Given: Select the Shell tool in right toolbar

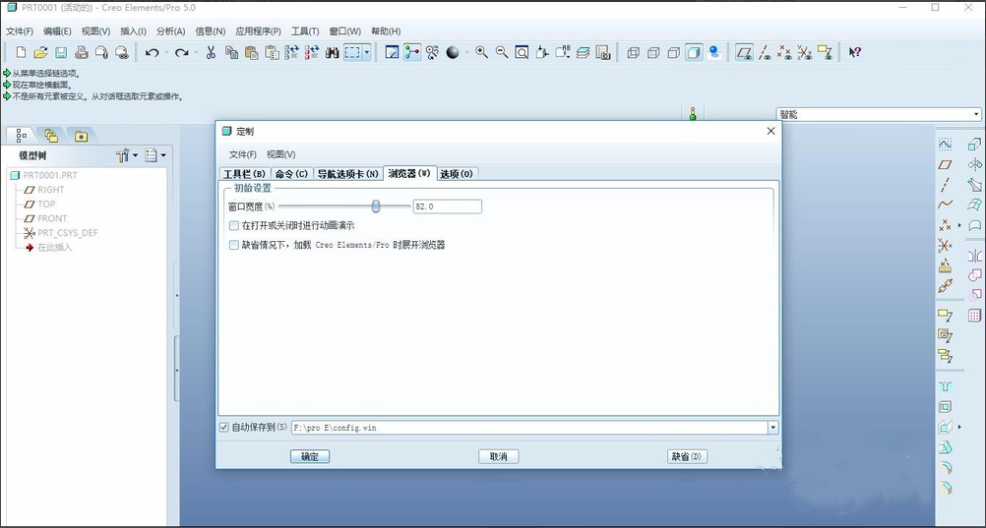Looking at the screenshot, I should click(x=944, y=407).
